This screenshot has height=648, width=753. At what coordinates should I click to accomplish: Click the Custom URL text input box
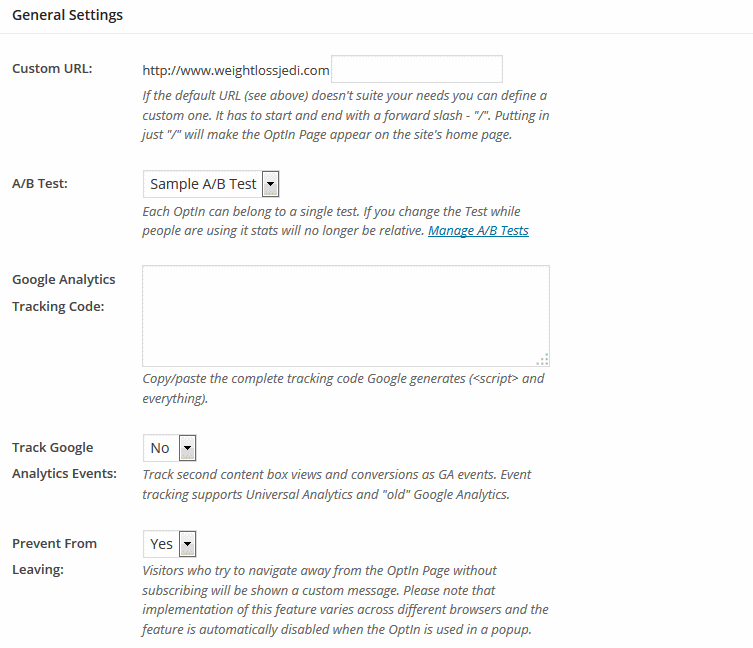tap(417, 69)
